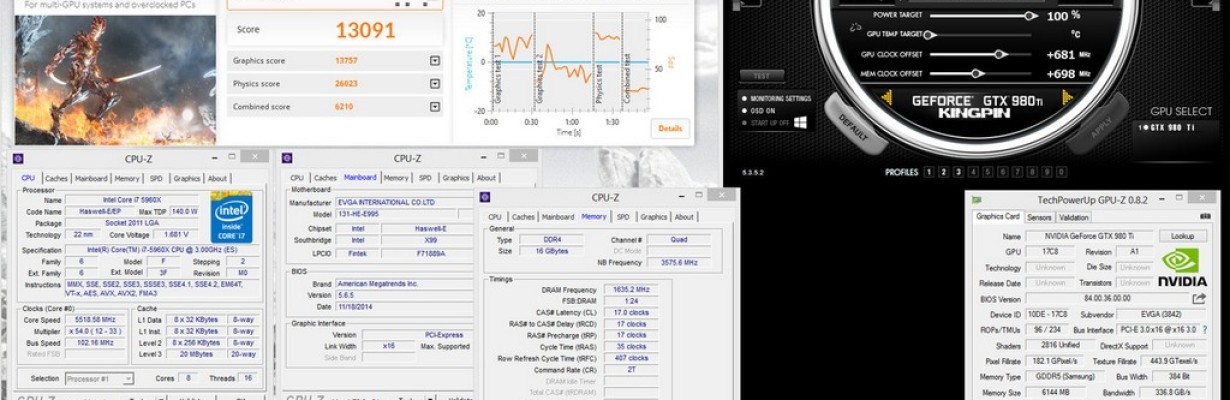Click the Test button in Precision X

click(761, 76)
